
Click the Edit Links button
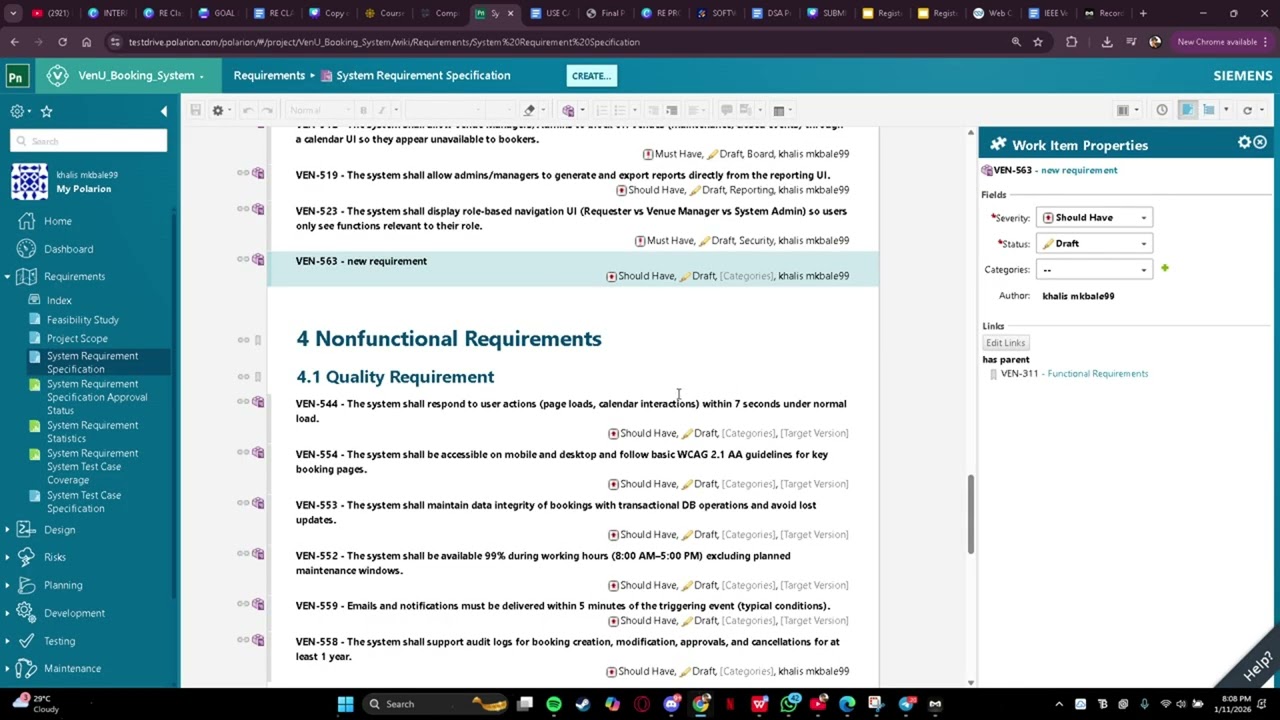(x=1005, y=343)
